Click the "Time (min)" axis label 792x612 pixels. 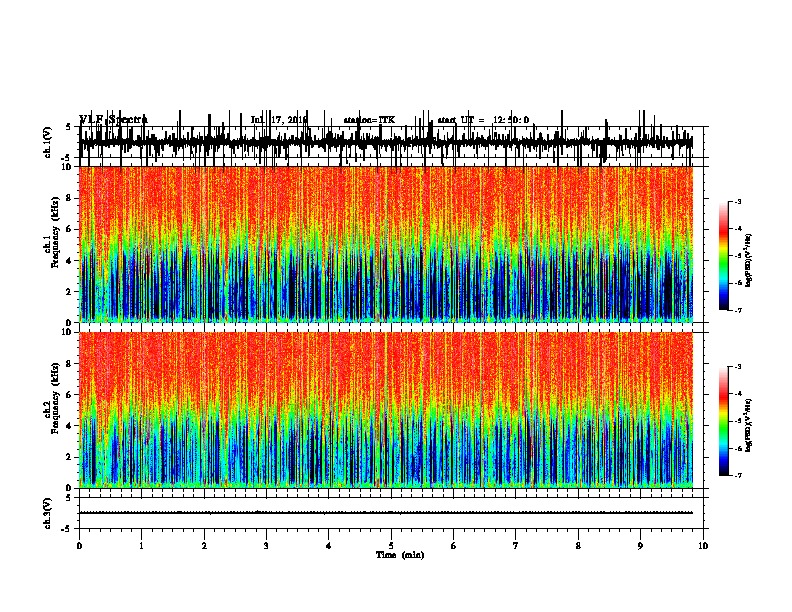point(400,555)
